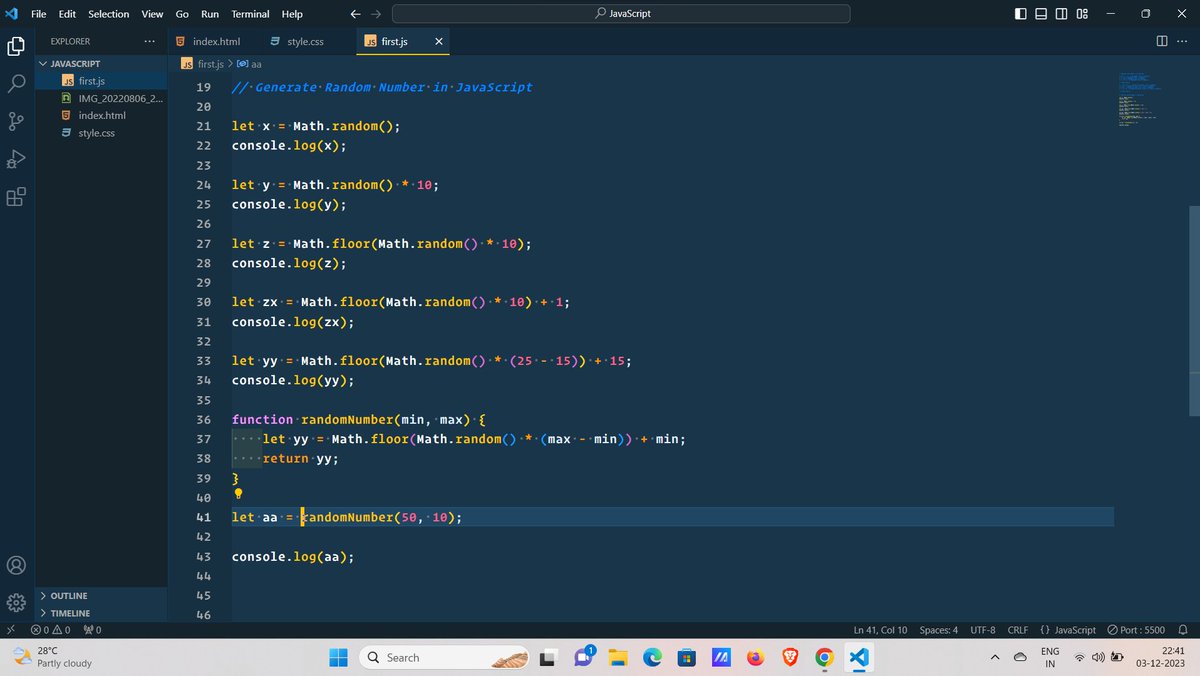The width and height of the screenshot is (1200, 676).
Task: Expand the TIMELINE section
Action: point(101,613)
